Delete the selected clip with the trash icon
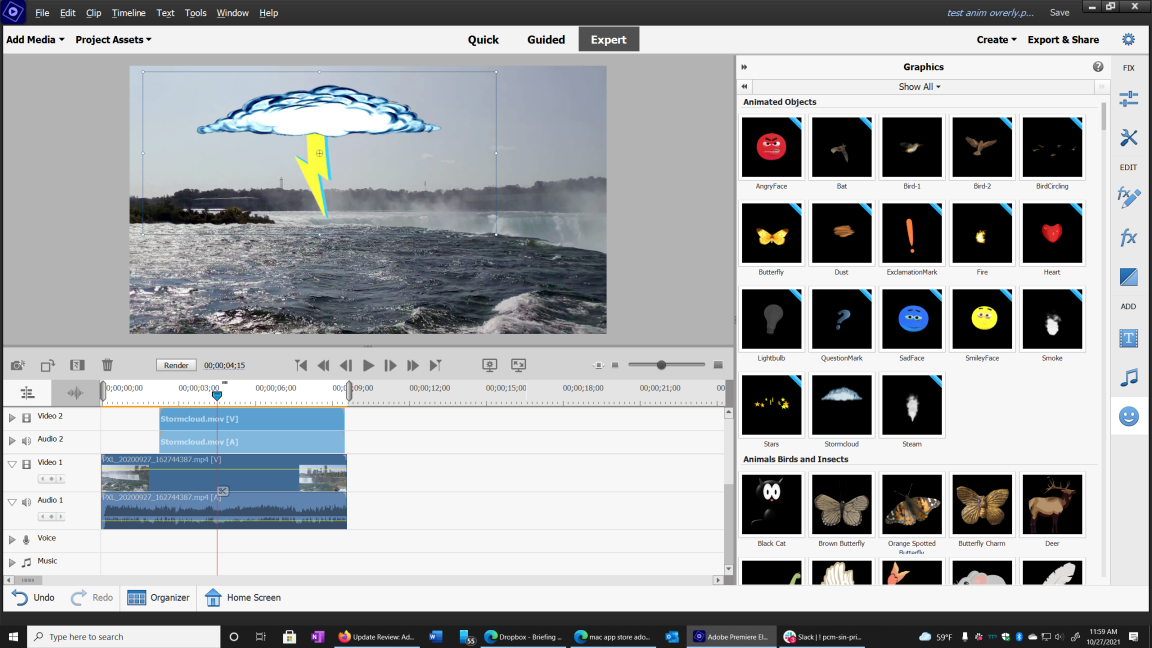The height and width of the screenshot is (648, 1152). (107, 366)
